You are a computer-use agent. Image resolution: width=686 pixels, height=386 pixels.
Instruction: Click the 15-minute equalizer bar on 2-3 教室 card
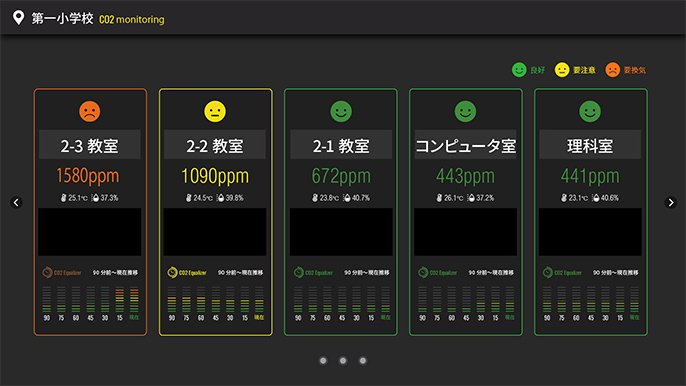119,299
